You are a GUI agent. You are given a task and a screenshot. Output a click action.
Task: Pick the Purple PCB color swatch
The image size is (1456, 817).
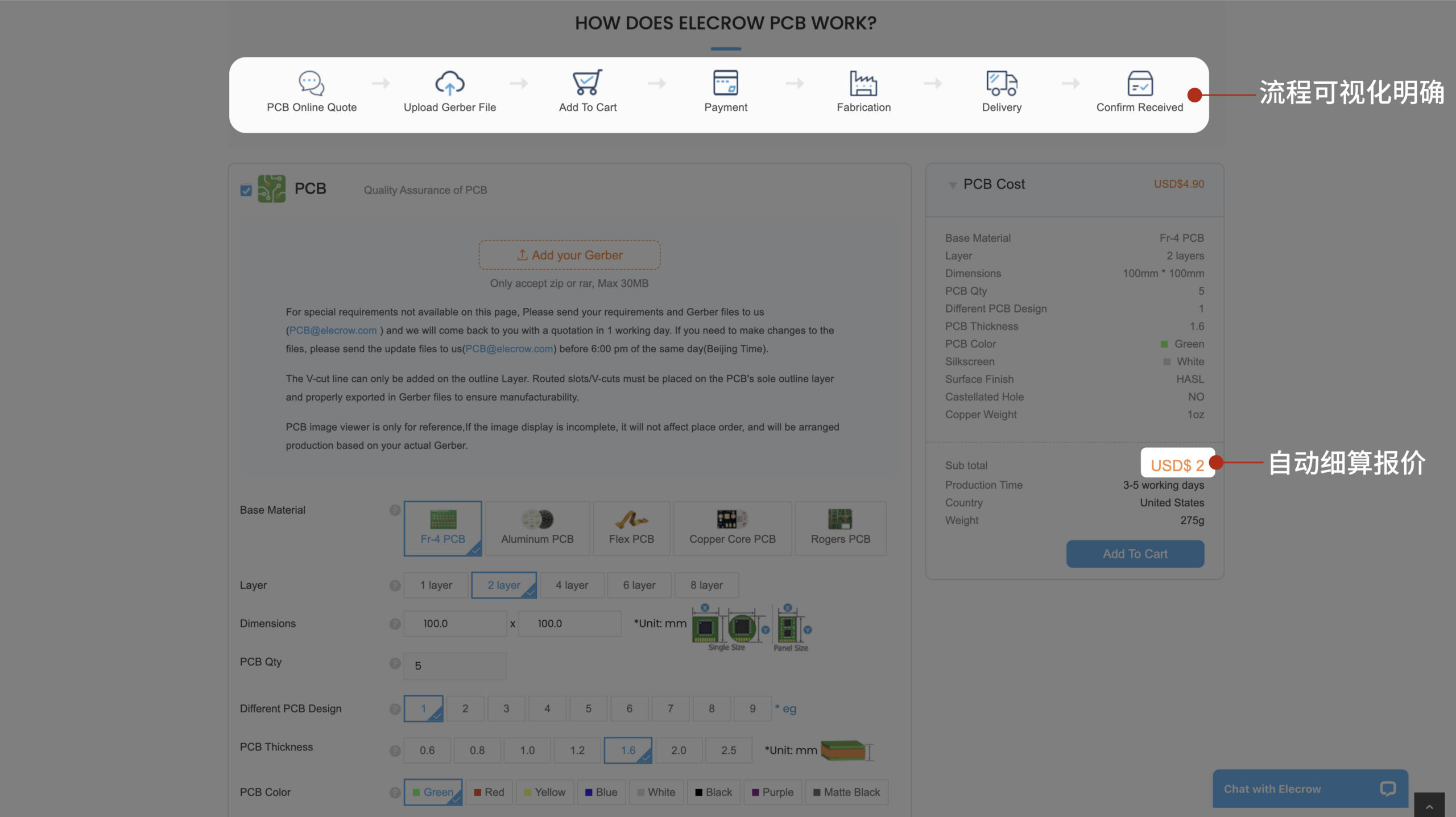[772, 793]
